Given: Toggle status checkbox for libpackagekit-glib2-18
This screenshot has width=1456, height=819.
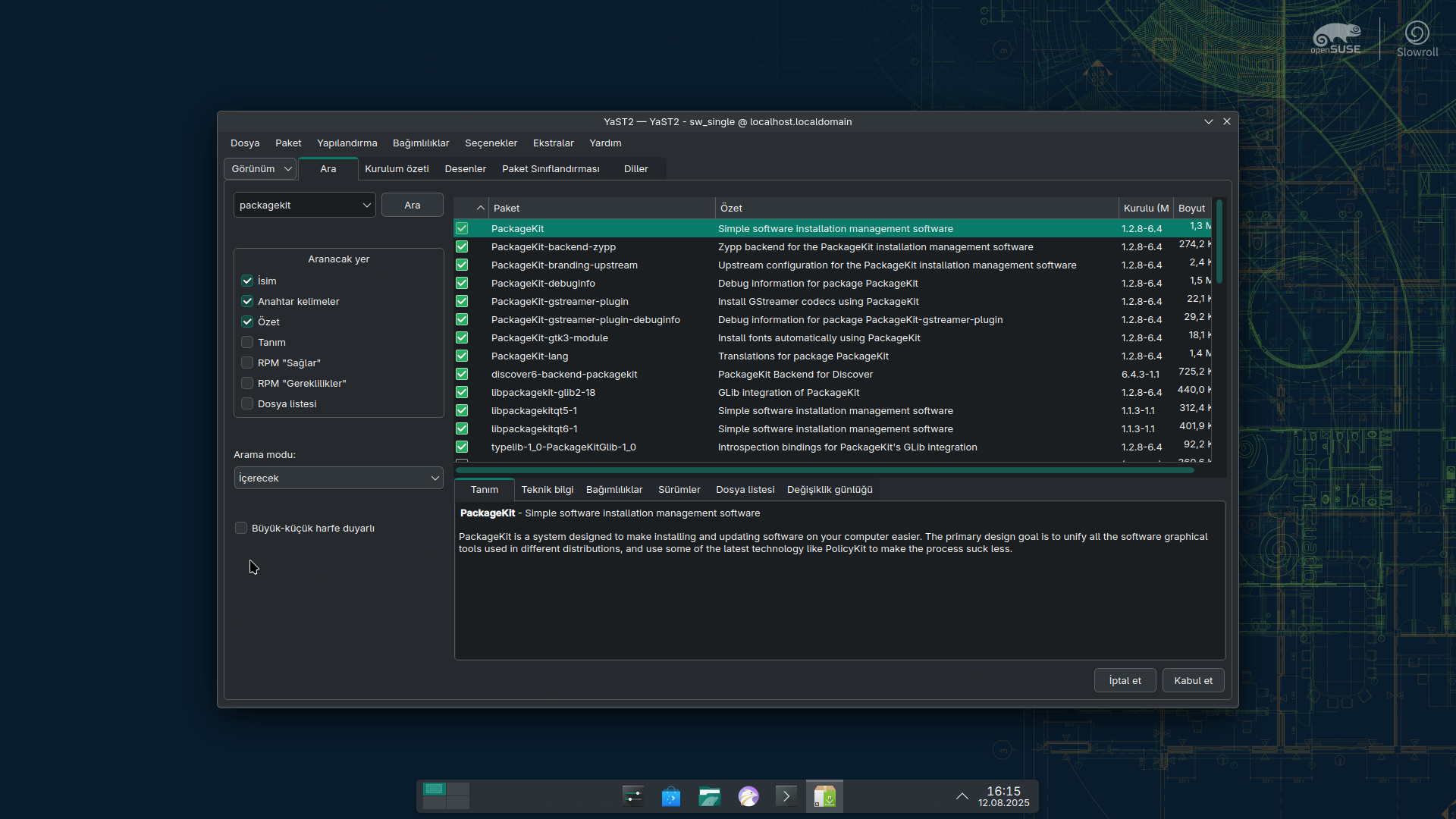Looking at the screenshot, I should 462,392.
